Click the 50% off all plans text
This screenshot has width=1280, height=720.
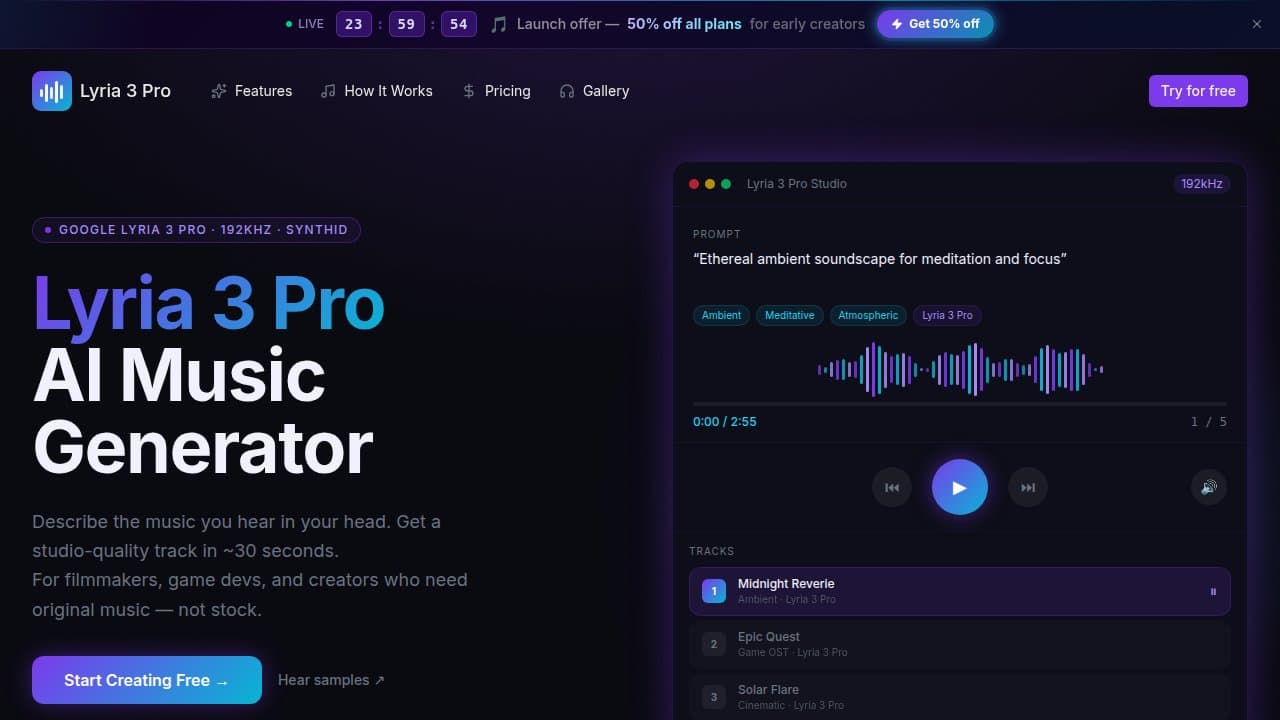[684, 24]
